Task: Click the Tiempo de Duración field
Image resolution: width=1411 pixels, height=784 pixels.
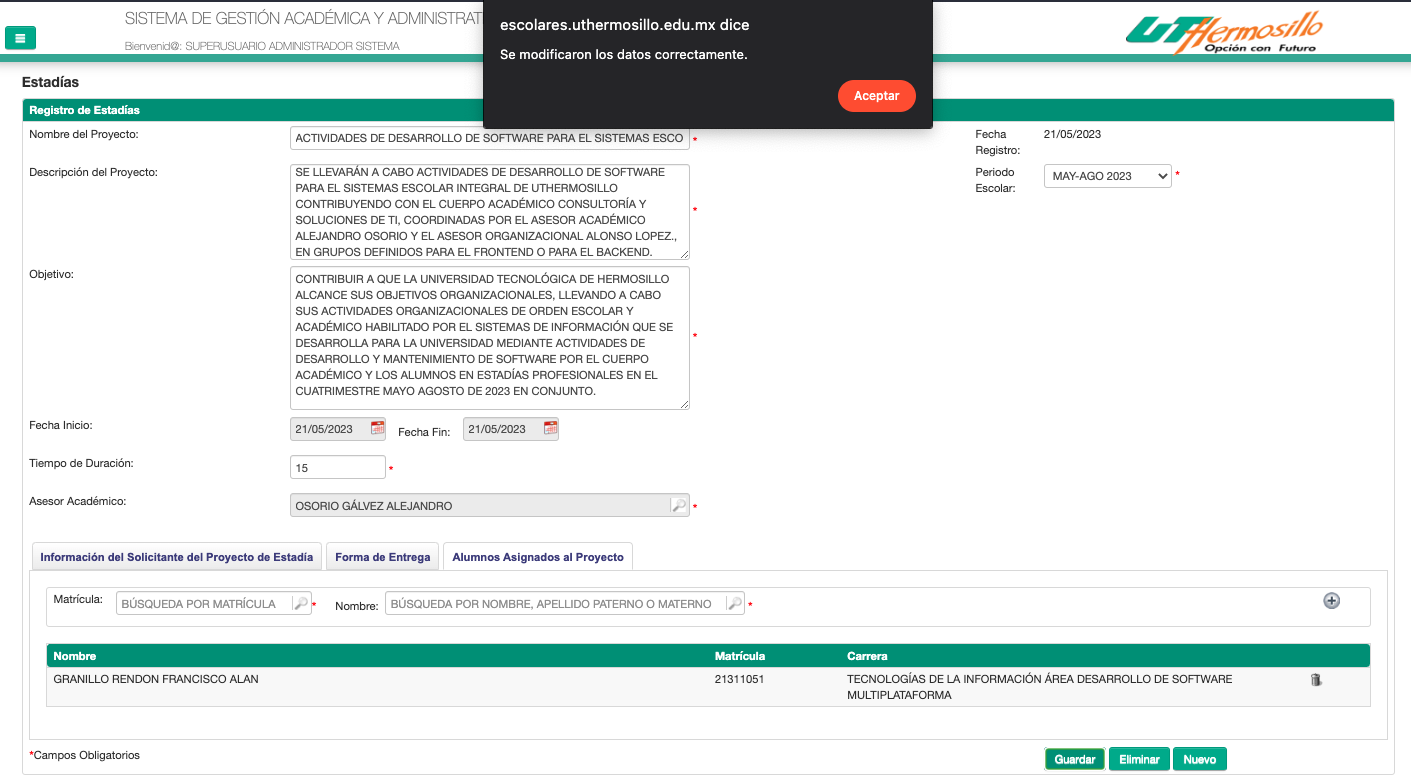Action: (x=337, y=468)
